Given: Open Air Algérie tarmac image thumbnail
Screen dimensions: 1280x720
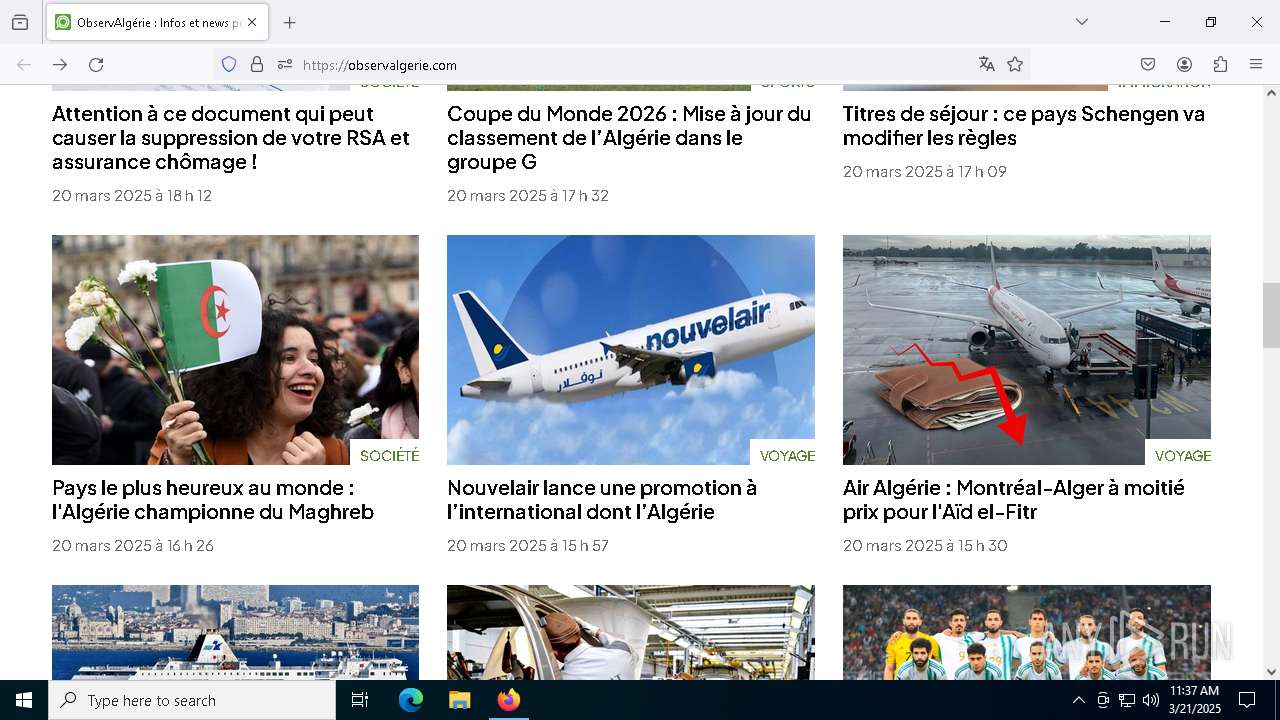Looking at the screenshot, I should 1027,350.
